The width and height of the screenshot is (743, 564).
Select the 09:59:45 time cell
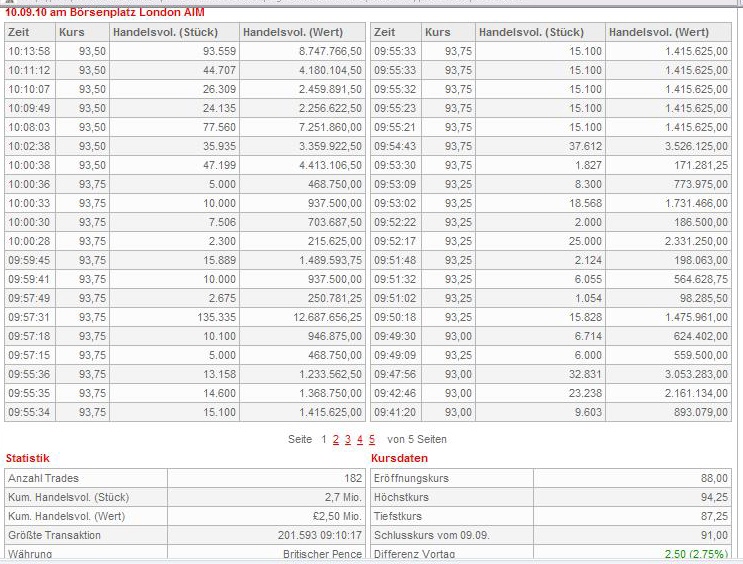click(x=30, y=260)
